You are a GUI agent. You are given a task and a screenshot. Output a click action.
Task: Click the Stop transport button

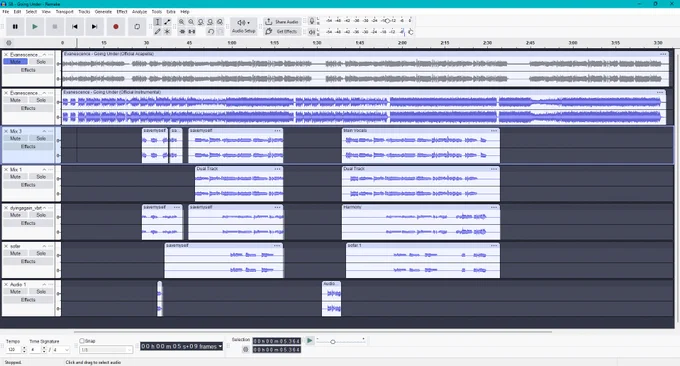pos(55,27)
